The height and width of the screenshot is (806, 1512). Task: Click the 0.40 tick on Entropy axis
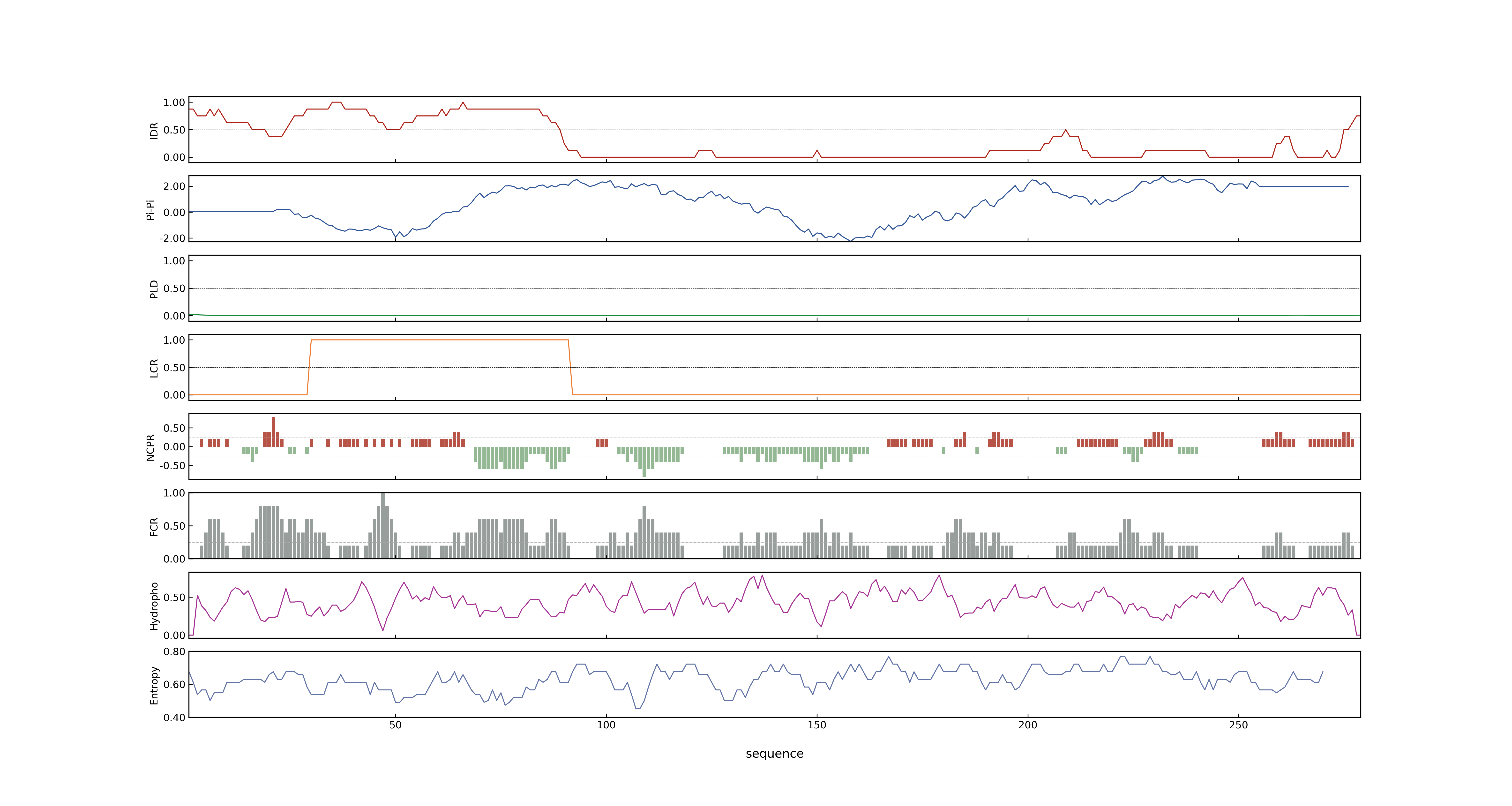pos(174,717)
